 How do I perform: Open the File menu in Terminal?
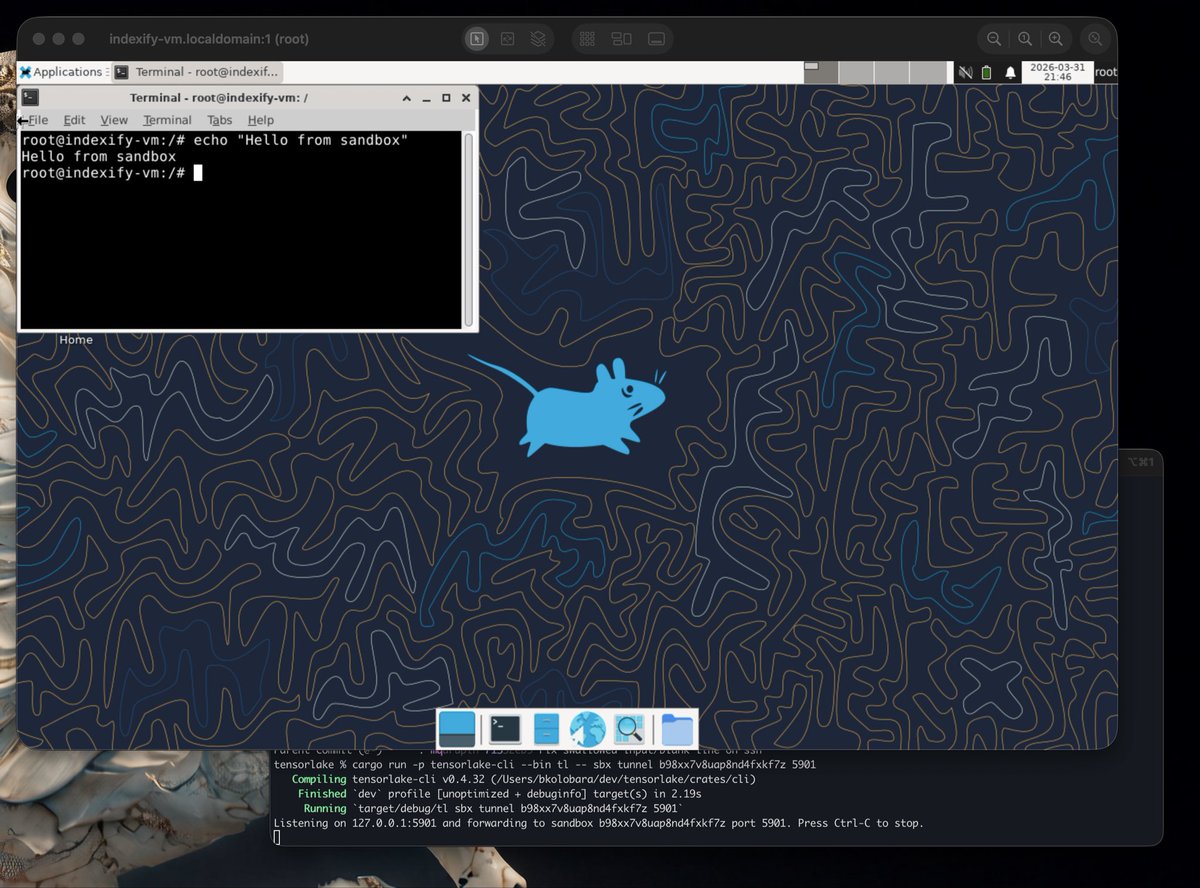click(x=38, y=120)
